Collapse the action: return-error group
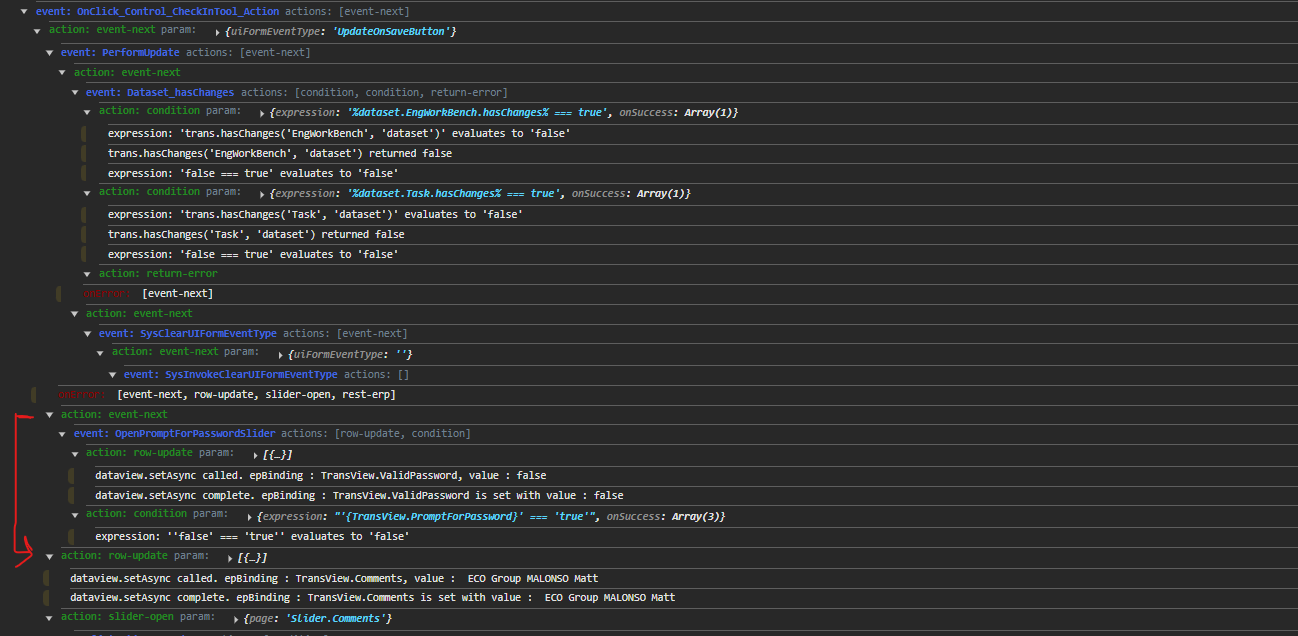 [x=87, y=274]
